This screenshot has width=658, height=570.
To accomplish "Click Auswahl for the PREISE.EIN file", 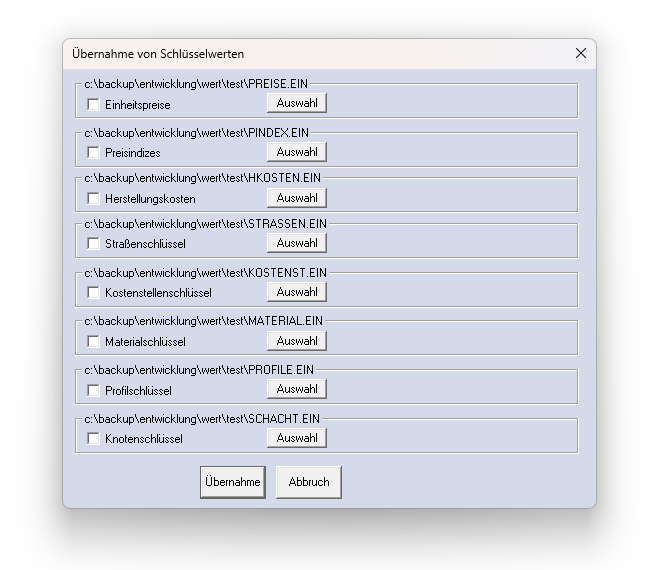I will pos(296,103).
